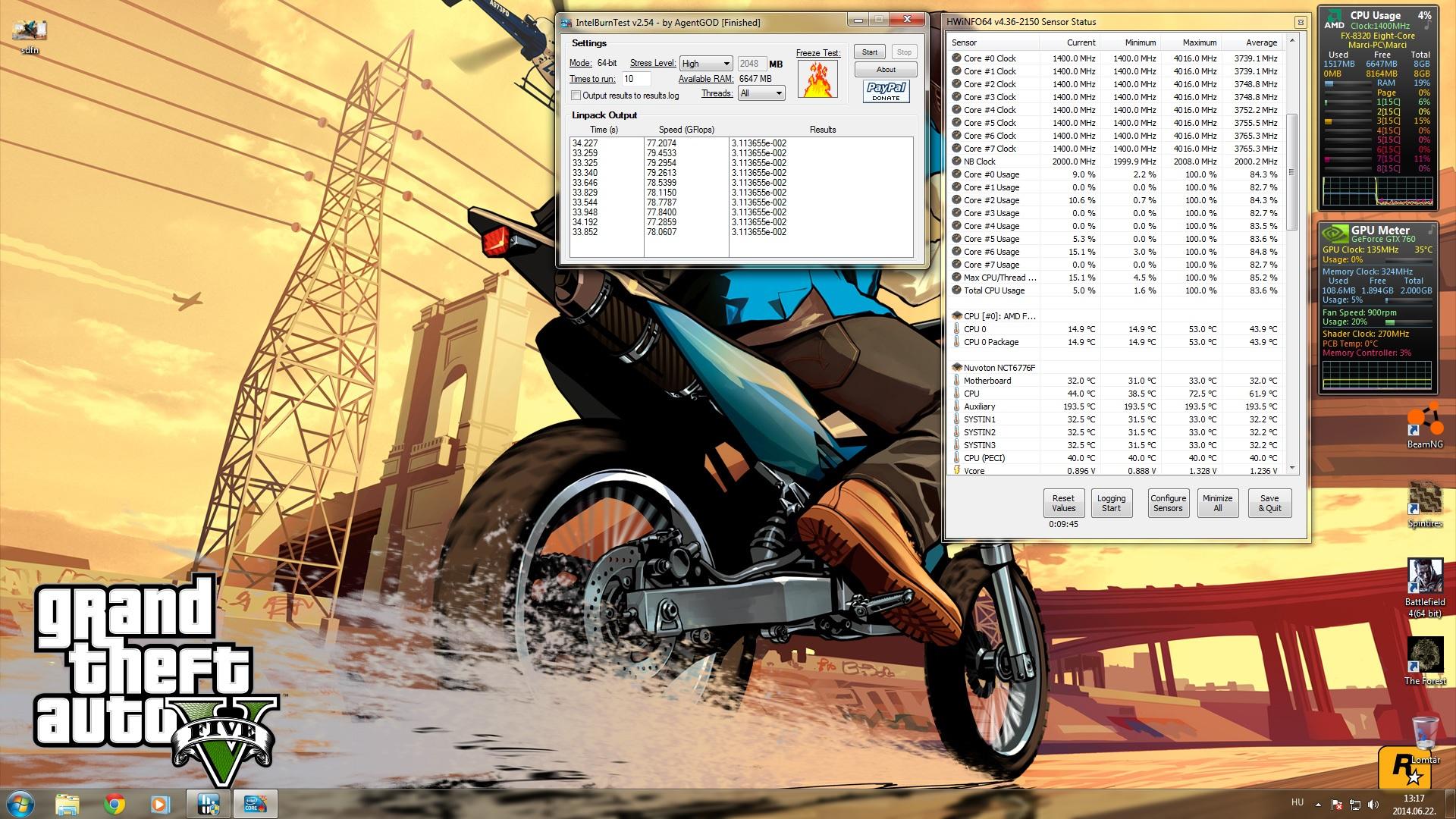
Task: Open the Stress Level dropdown
Action: coord(705,64)
